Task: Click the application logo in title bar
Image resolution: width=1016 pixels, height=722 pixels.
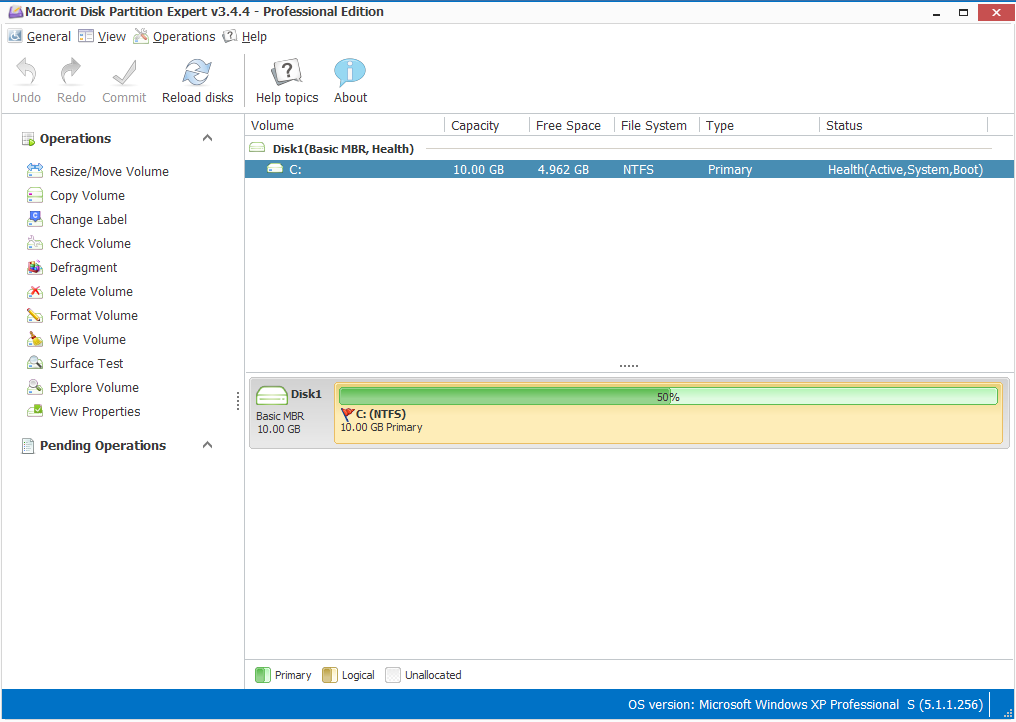Action: 16,12
